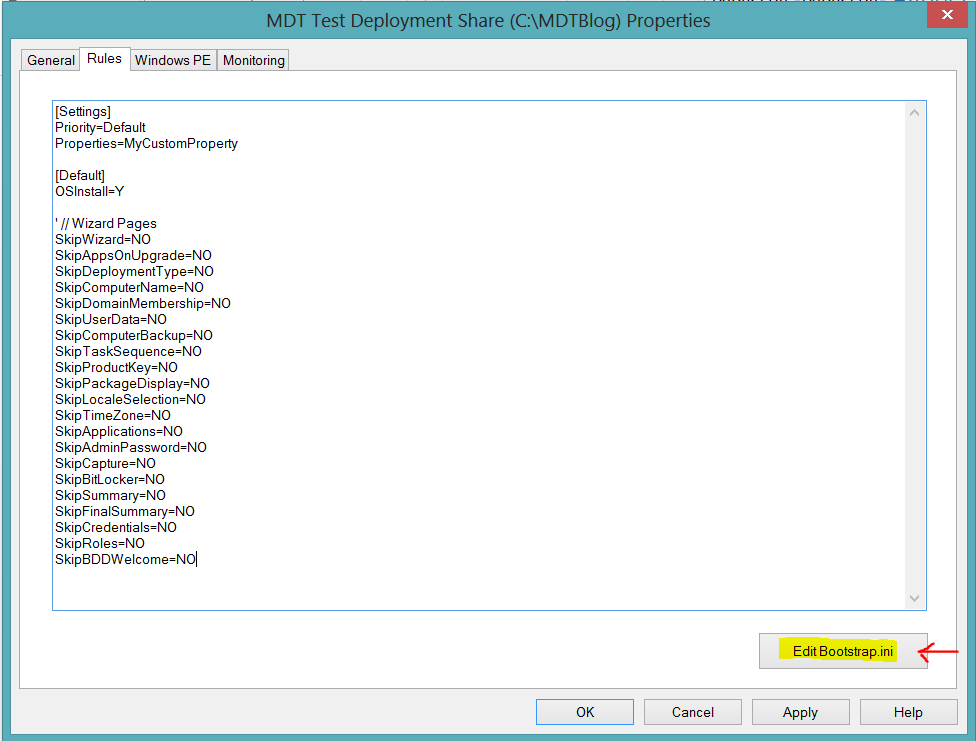Click the SkipTaskSequence=NO line
This screenshot has height=741, width=976.
tap(128, 352)
